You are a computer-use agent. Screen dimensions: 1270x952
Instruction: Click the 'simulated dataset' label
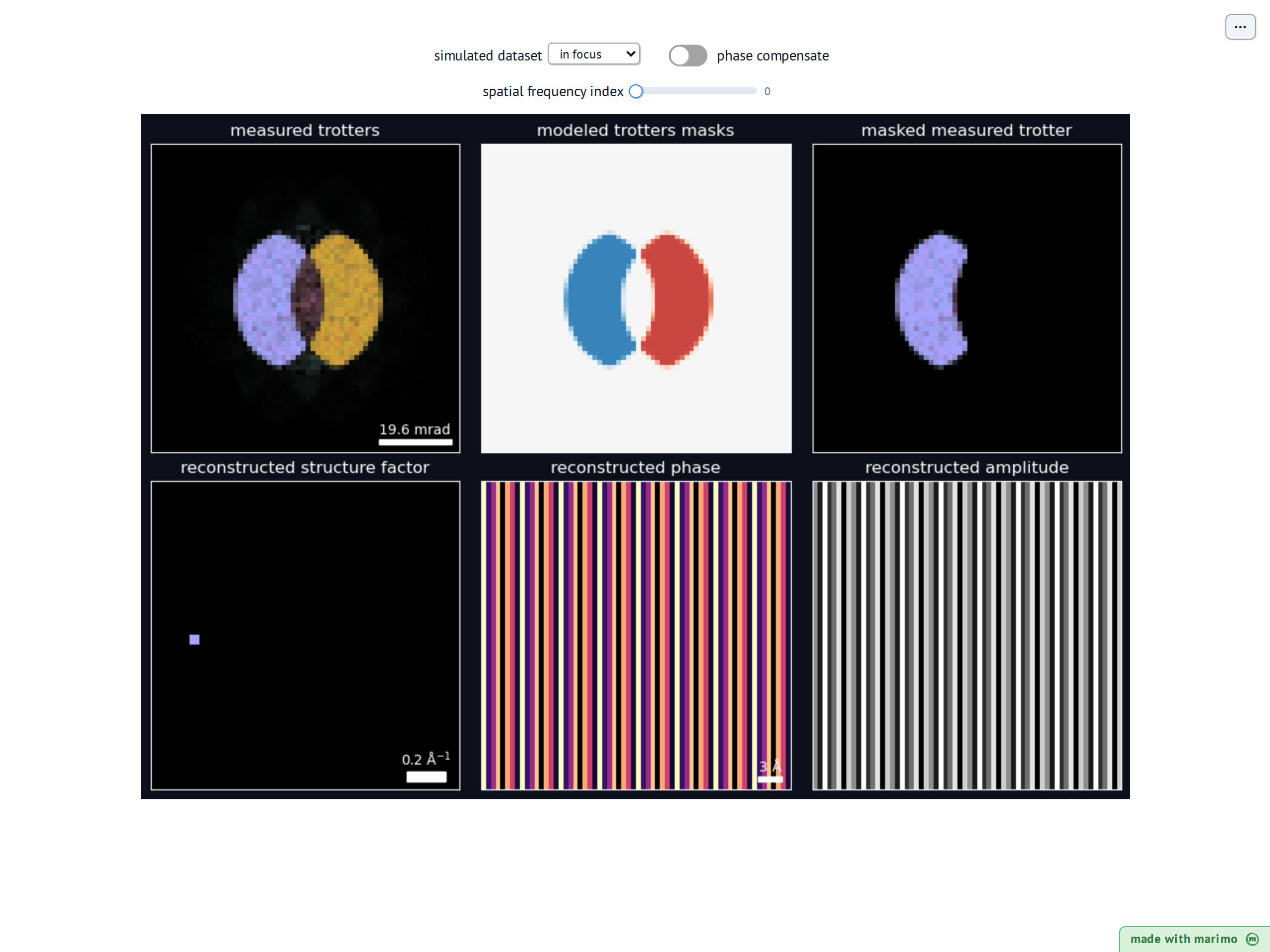488,56
